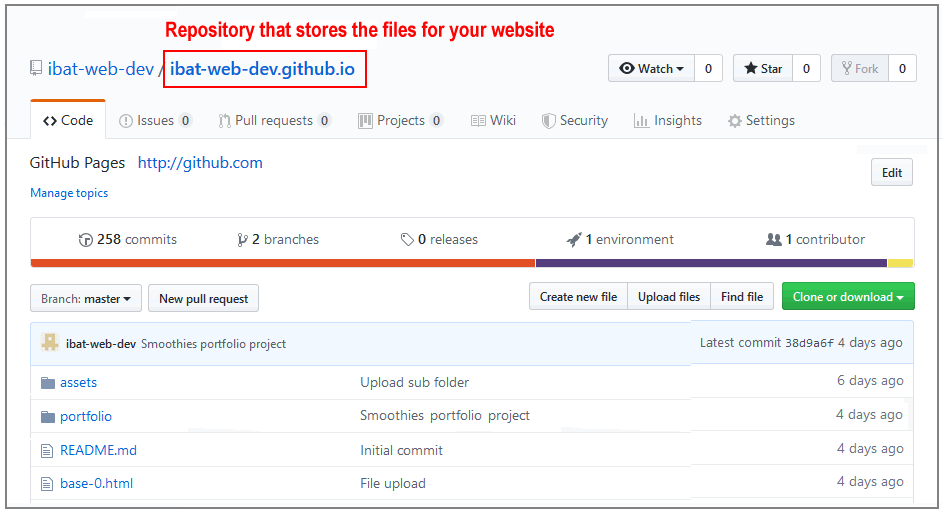Screen dimensions: 949x517
Task: Click the branches icon next to 2 branches
Action: 243,240
